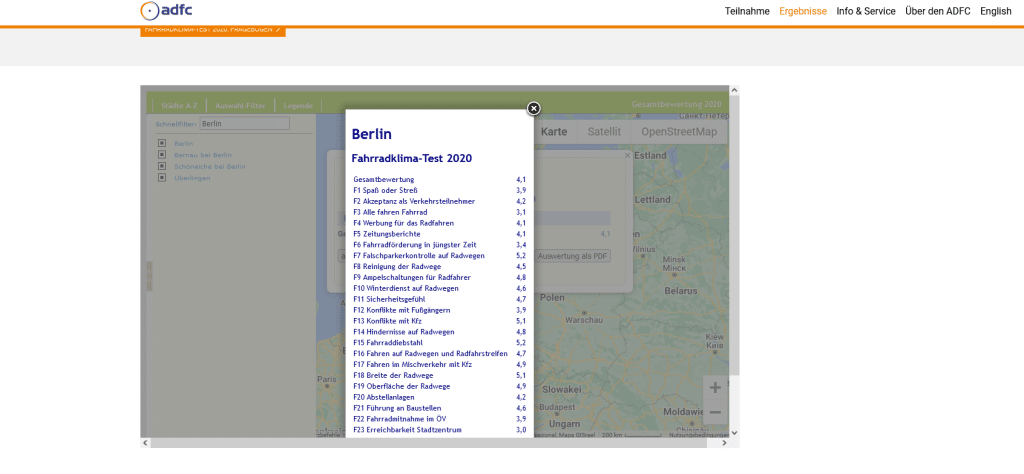Click F13 Konflikte mit Kfz row
Viewport: 1024px width, 474px height.
pos(440,321)
